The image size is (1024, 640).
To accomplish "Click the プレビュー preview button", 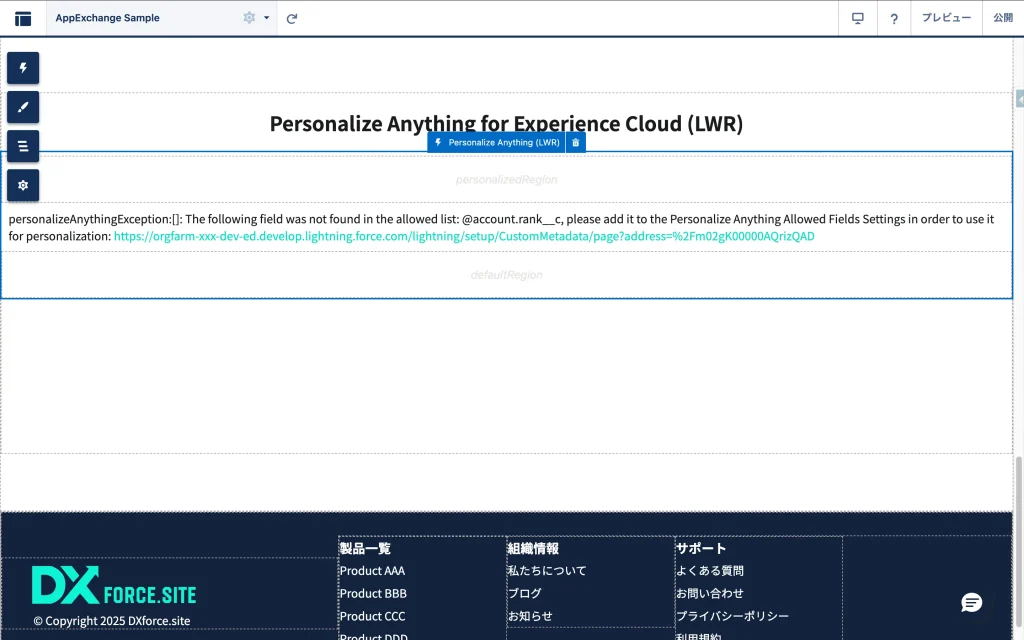I will 945,18.
